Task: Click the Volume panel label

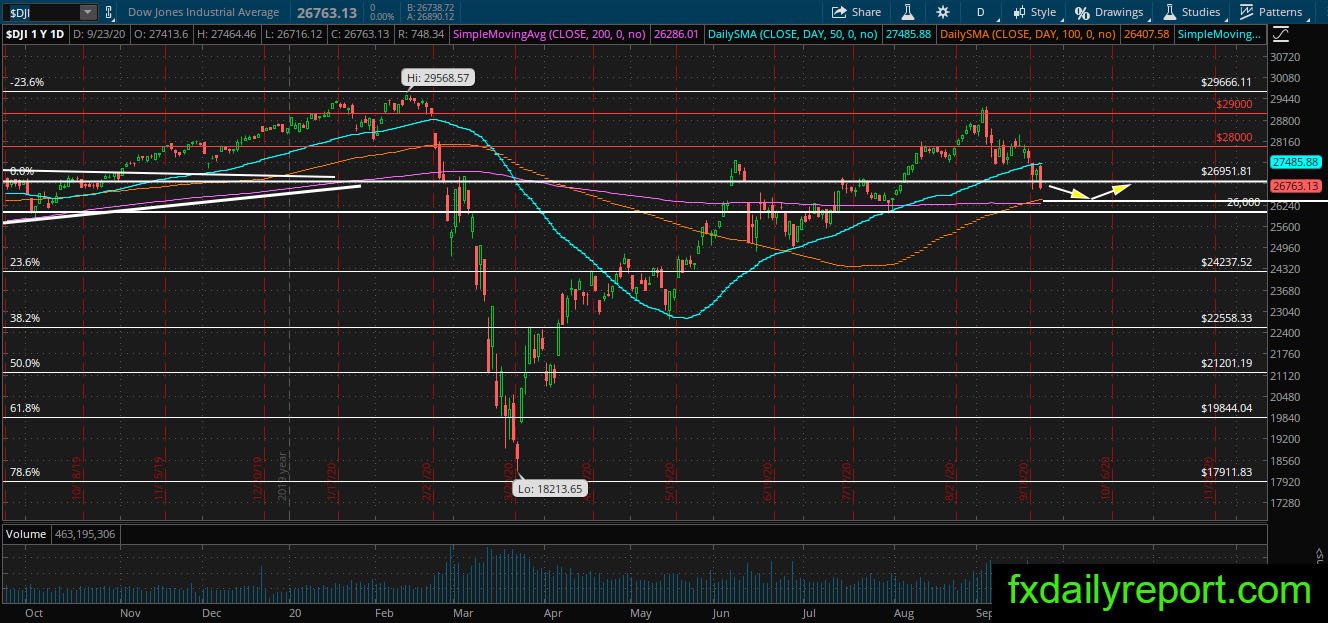Action: [x=26, y=534]
